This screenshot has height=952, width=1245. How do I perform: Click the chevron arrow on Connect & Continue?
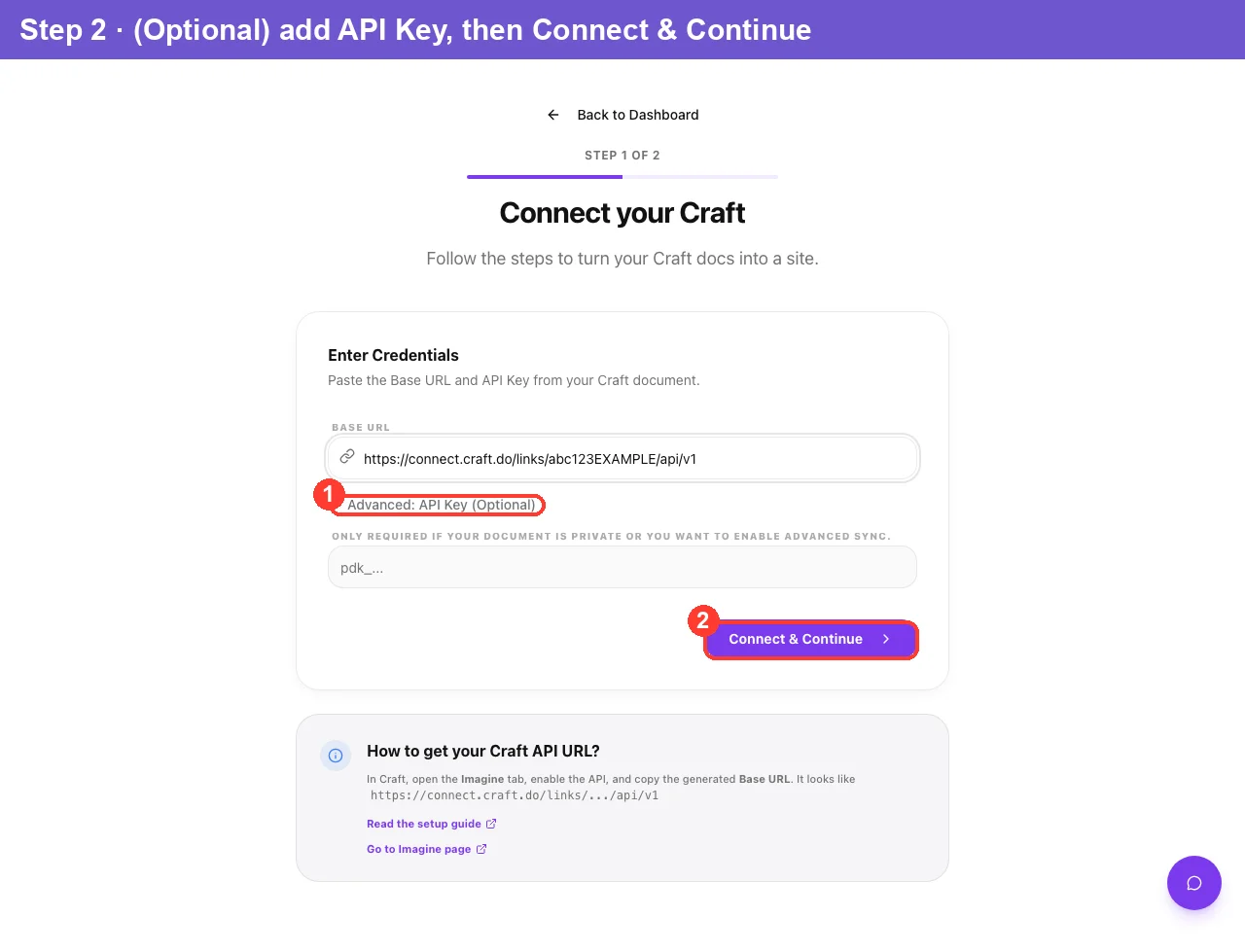[886, 639]
